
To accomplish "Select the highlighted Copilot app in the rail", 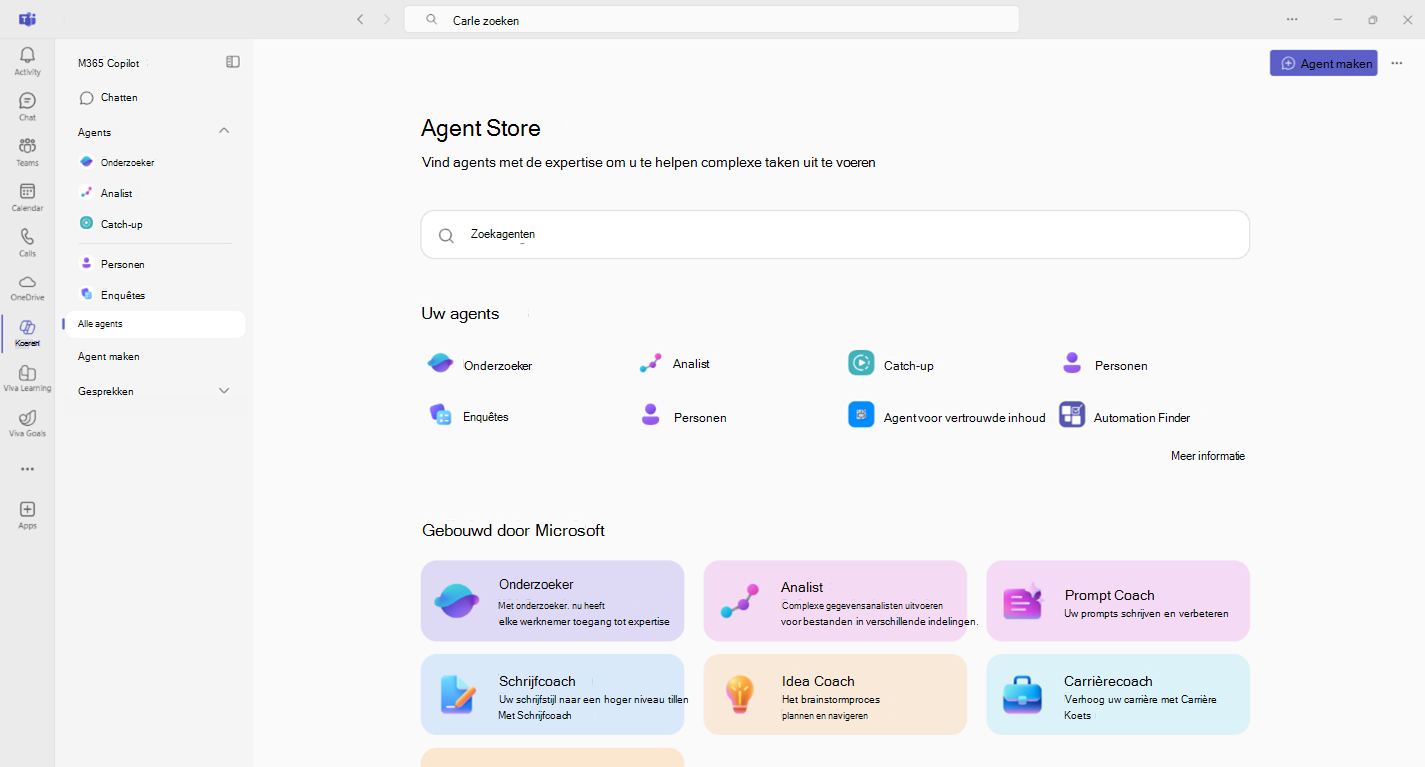I will click(27, 333).
